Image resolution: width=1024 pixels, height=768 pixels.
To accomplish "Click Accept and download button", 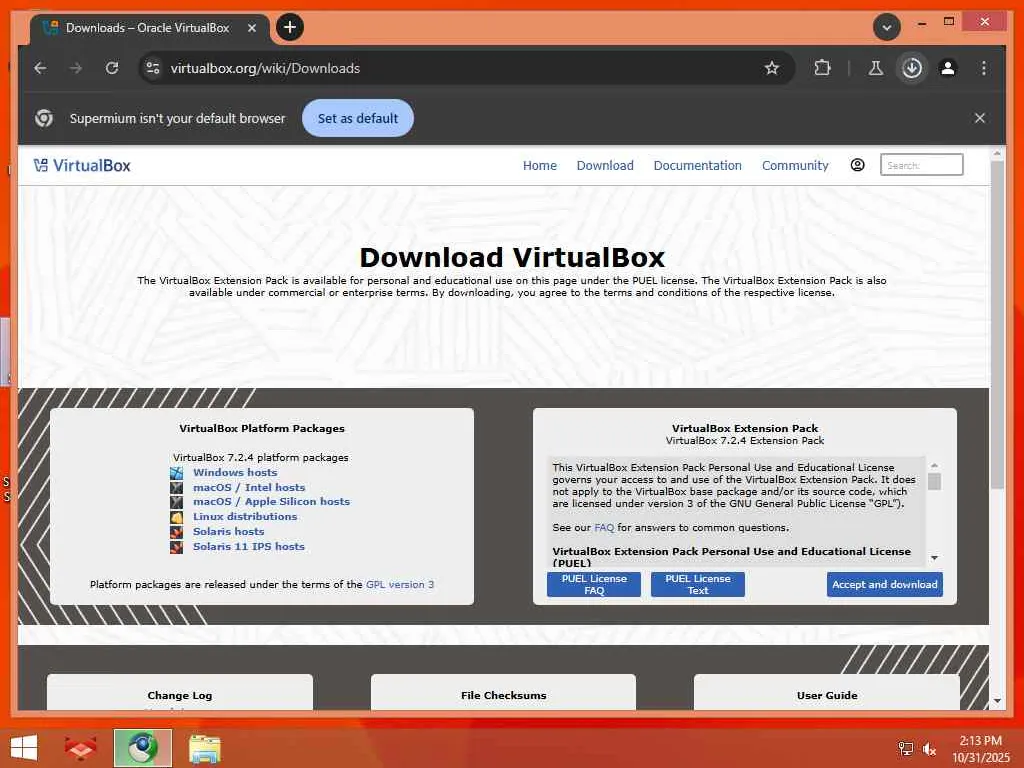I will pos(884,584).
